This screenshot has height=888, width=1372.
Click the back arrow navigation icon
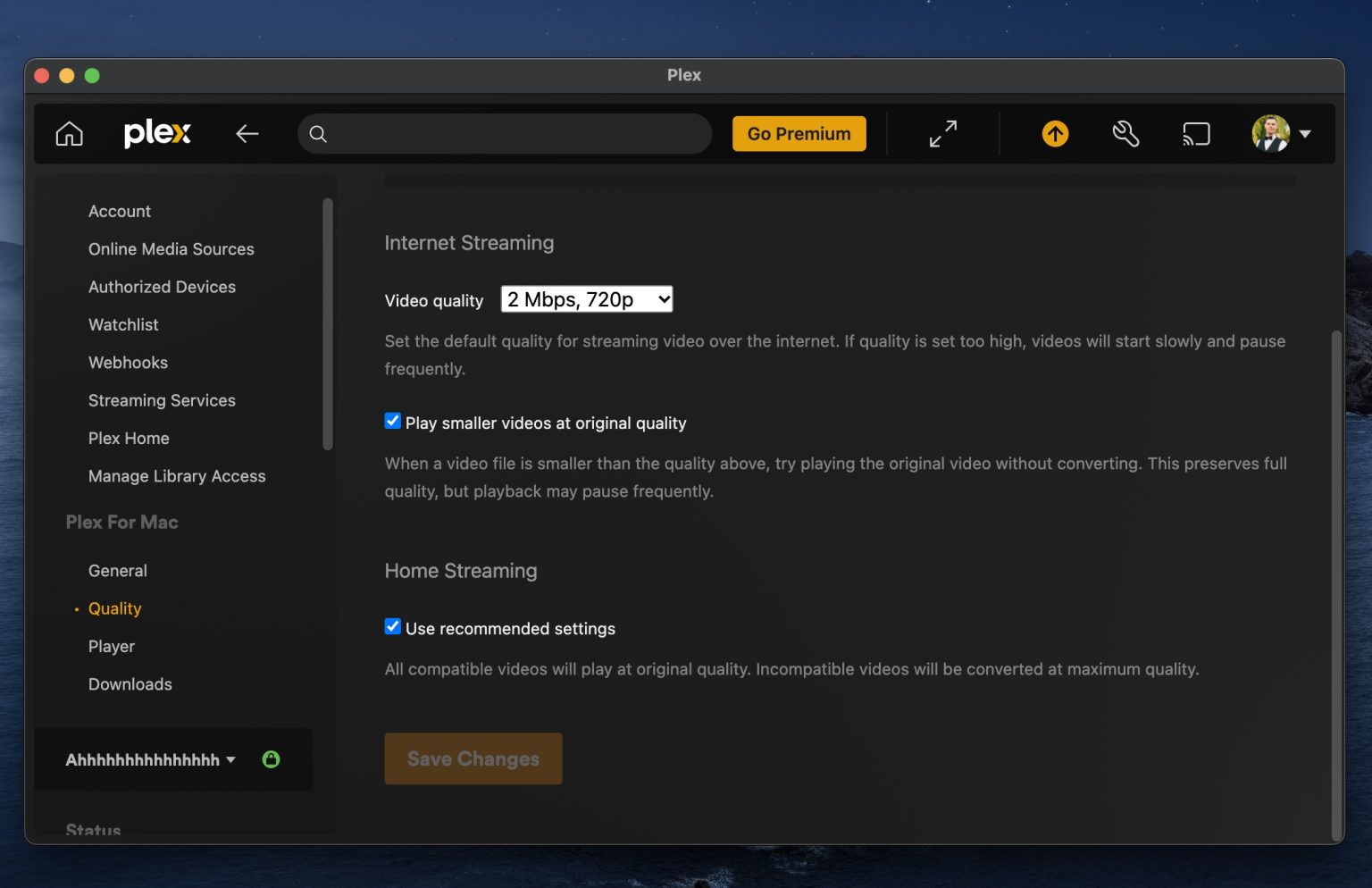pyautogui.click(x=247, y=133)
